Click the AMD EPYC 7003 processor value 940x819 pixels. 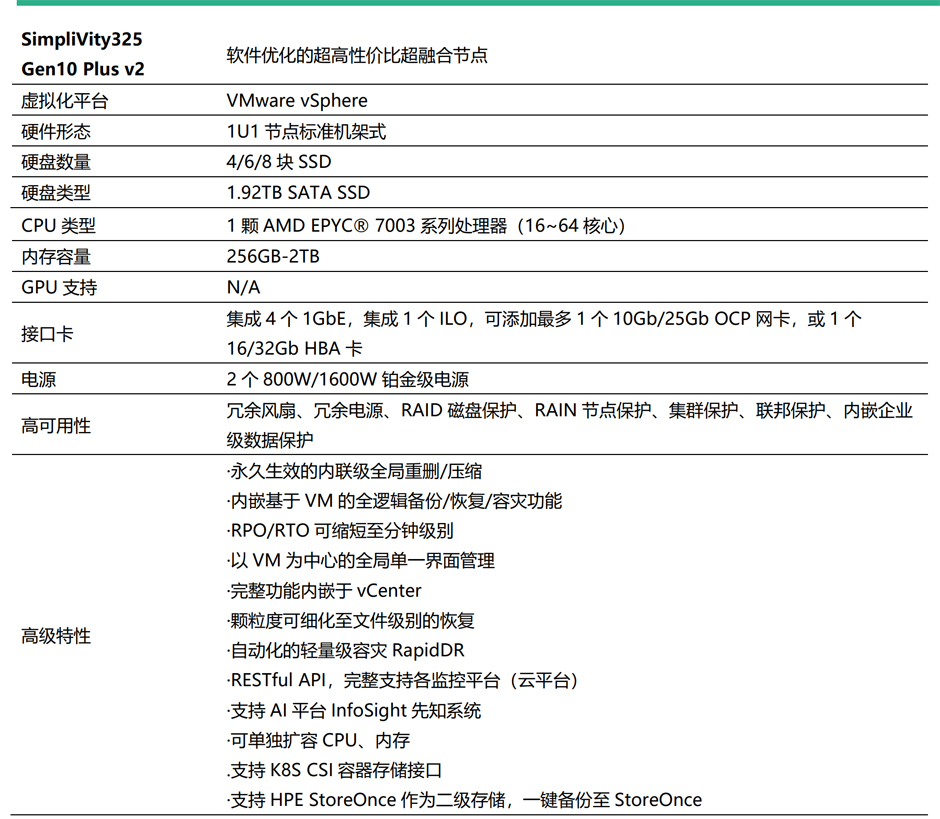pyautogui.click(x=426, y=225)
